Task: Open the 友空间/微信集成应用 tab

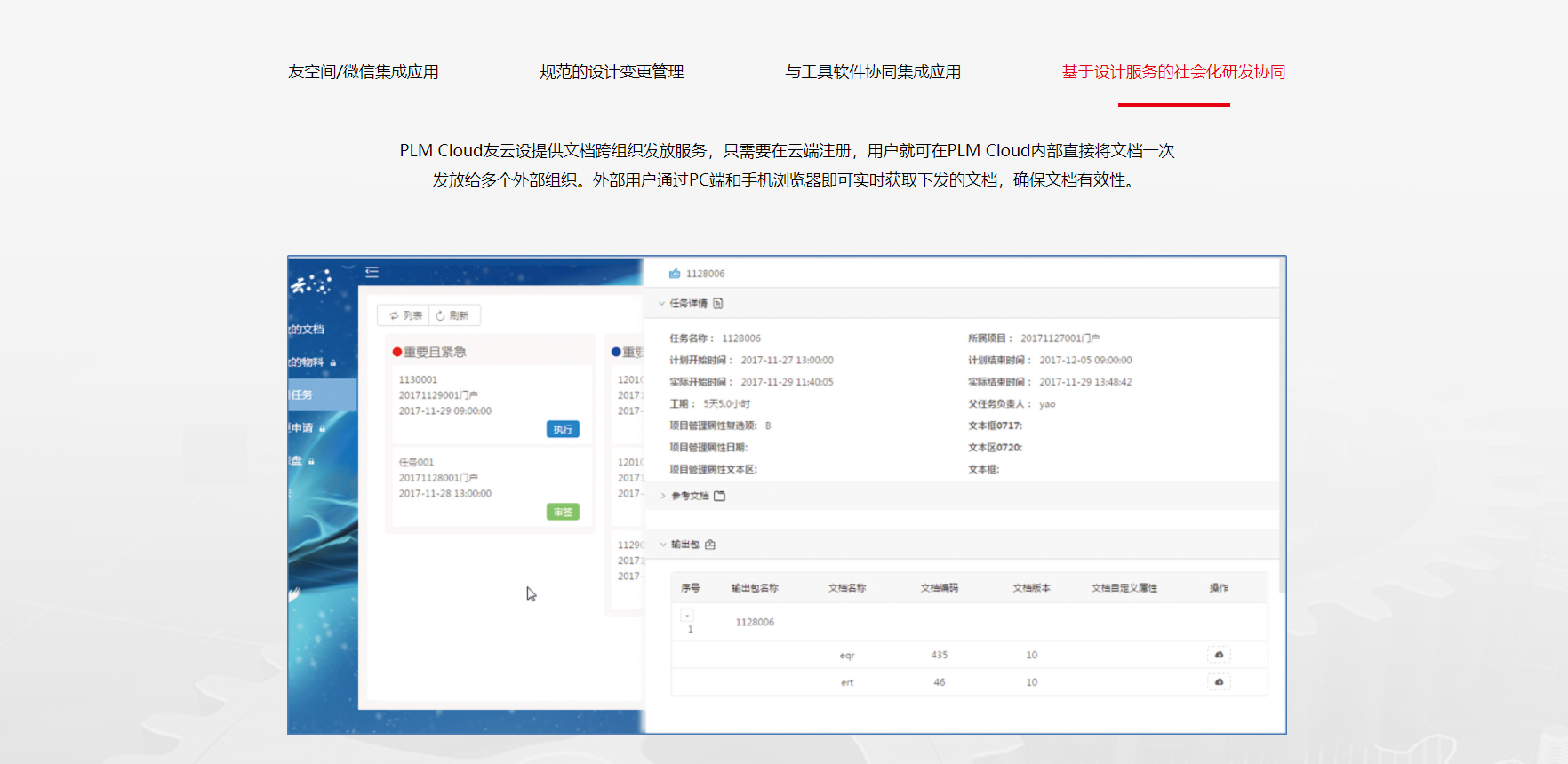Action: click(363, 72)
